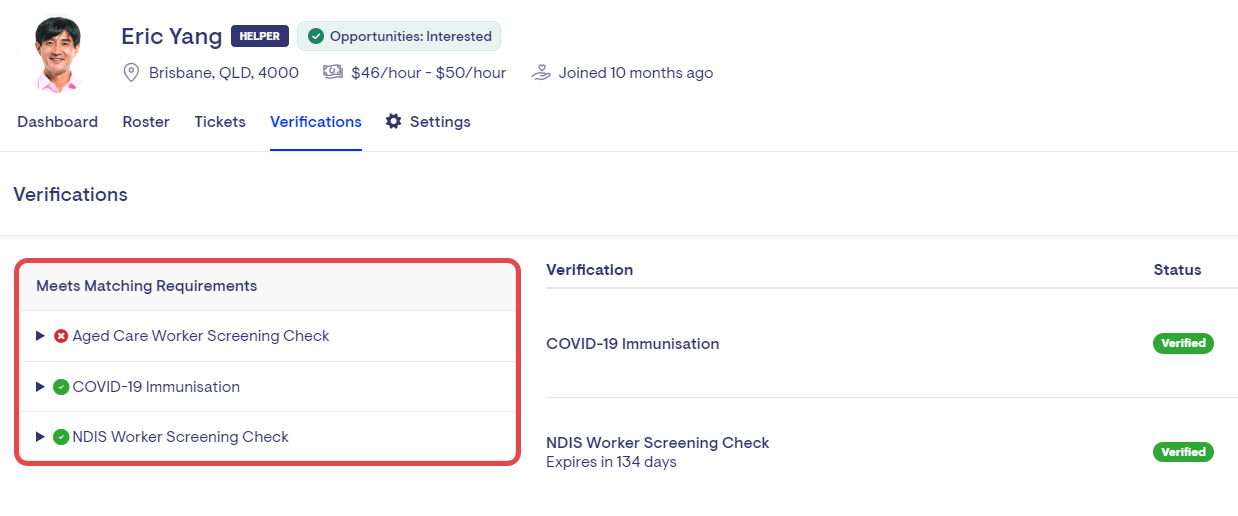Click the green check beside NDIS Worker Screening
The image size is (1238, 516).
tap(61, 437)
